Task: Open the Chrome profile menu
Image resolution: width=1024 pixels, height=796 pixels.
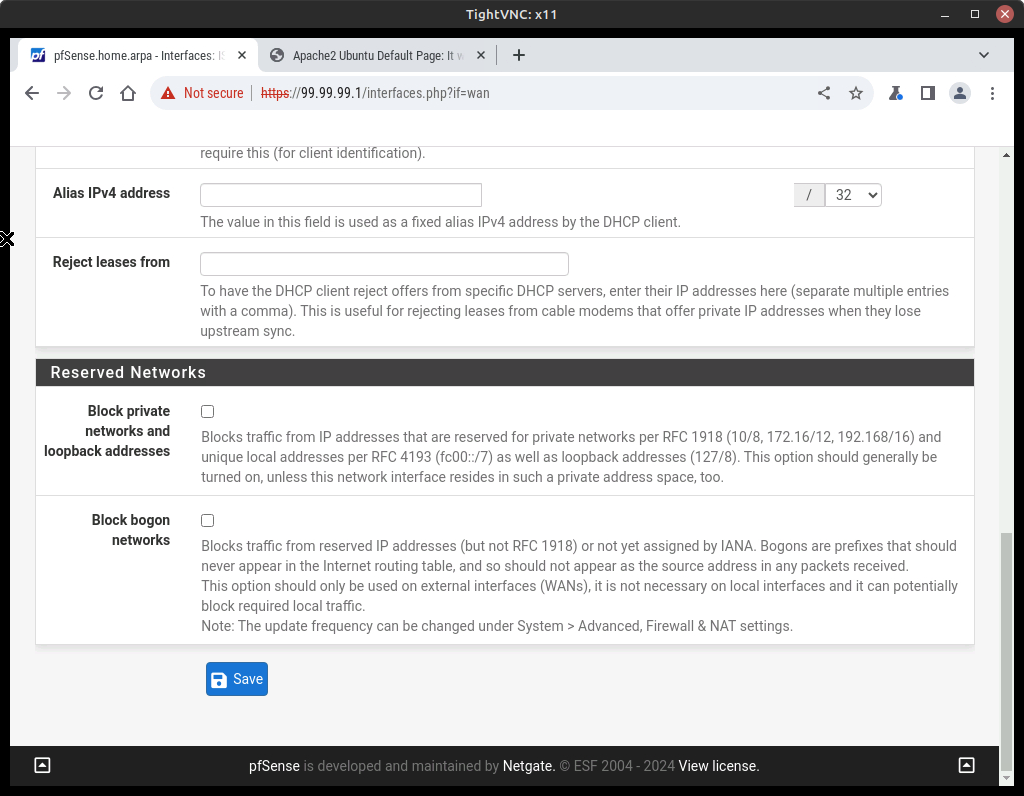Action: click(959, 93)
